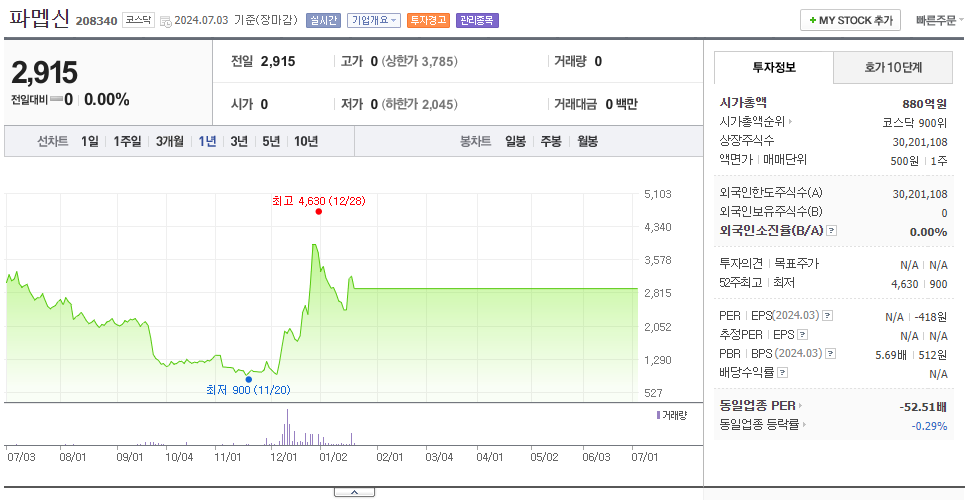The height and width of the screenshot is (500, 968).
Task: Click the 선차트 label
Action: pos(52,141)
